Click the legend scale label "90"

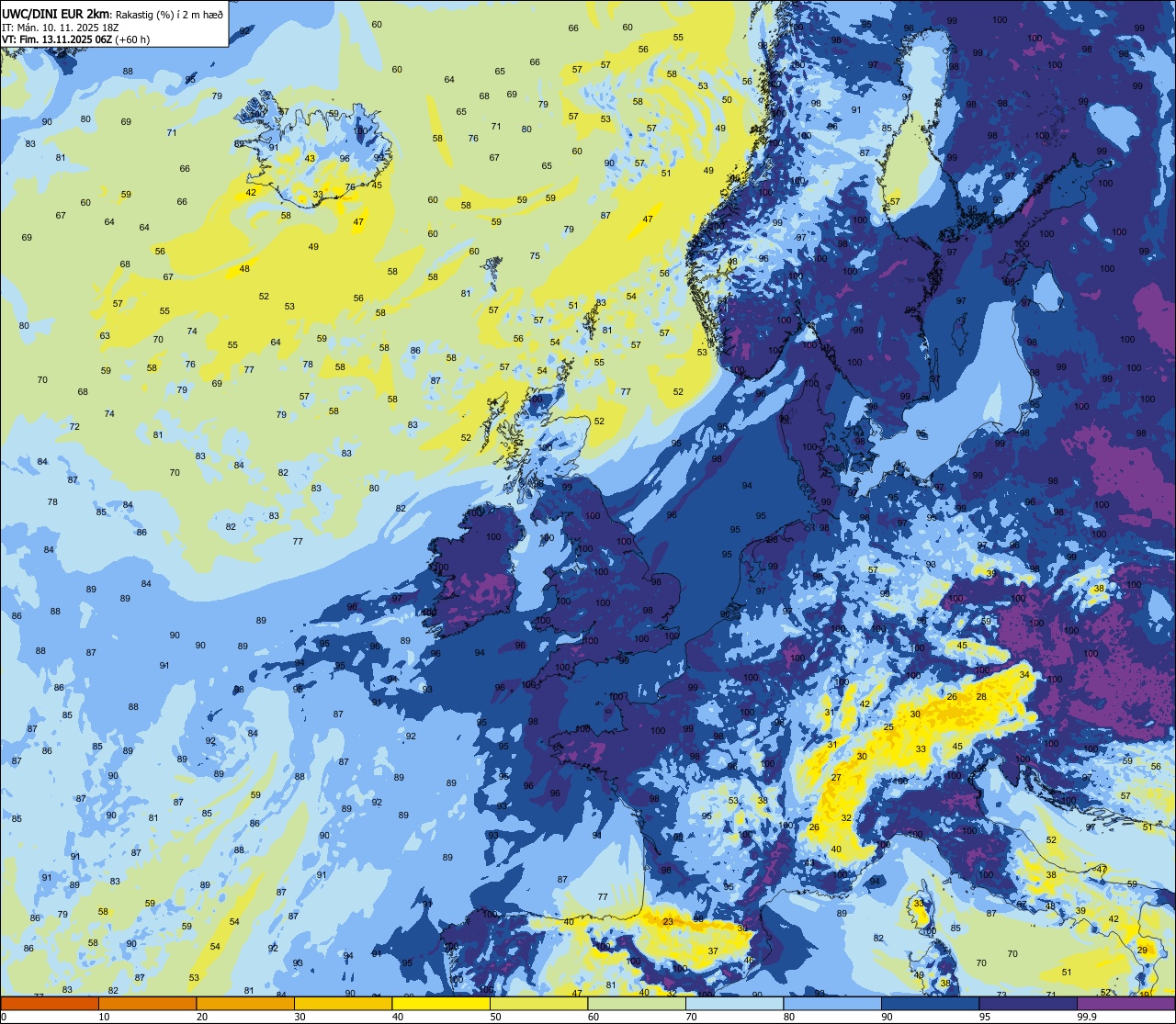tap(887, 1018)
